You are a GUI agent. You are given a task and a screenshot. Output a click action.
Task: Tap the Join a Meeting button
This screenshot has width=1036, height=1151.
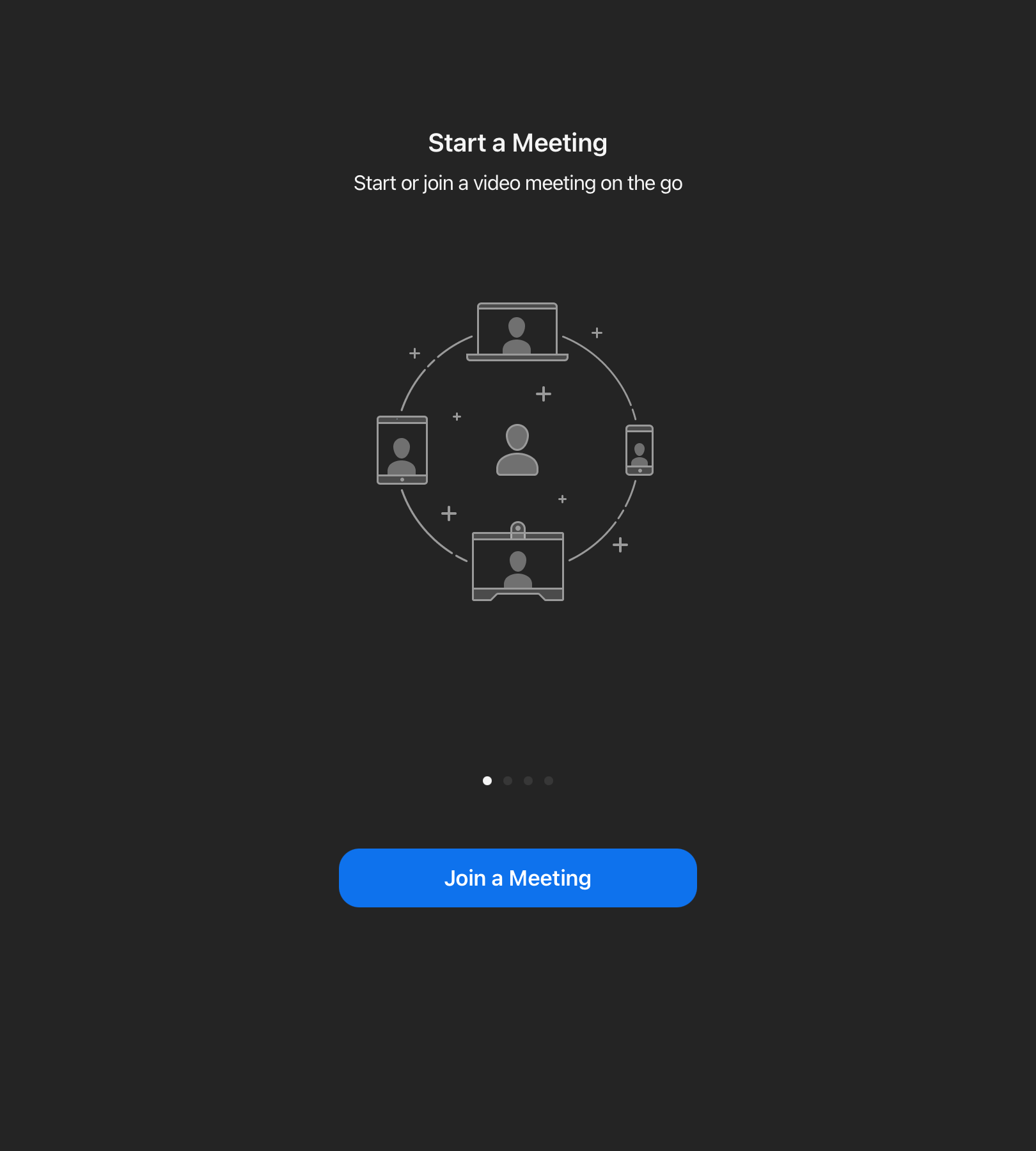point(517,877)
